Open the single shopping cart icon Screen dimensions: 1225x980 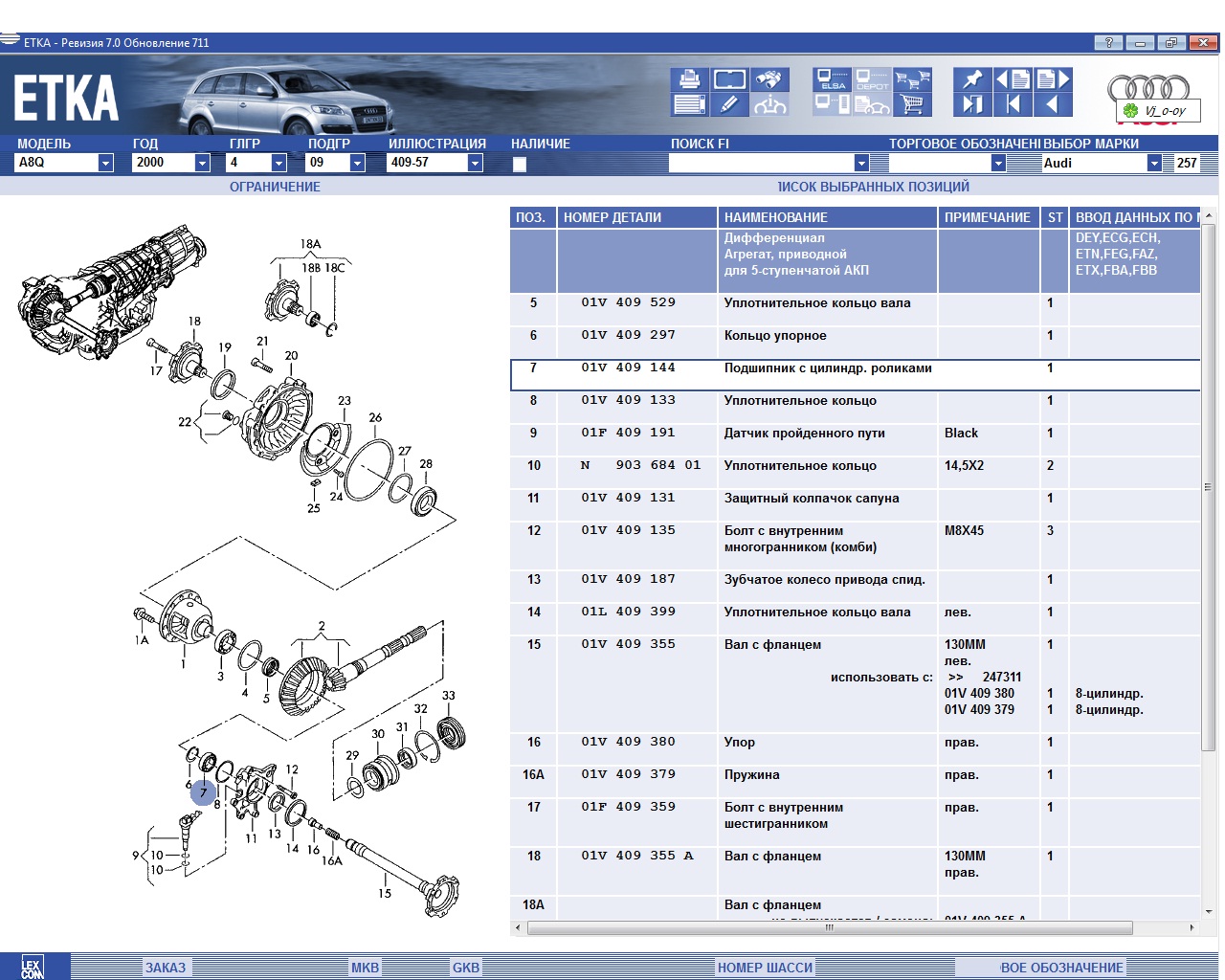click(912, 104)
